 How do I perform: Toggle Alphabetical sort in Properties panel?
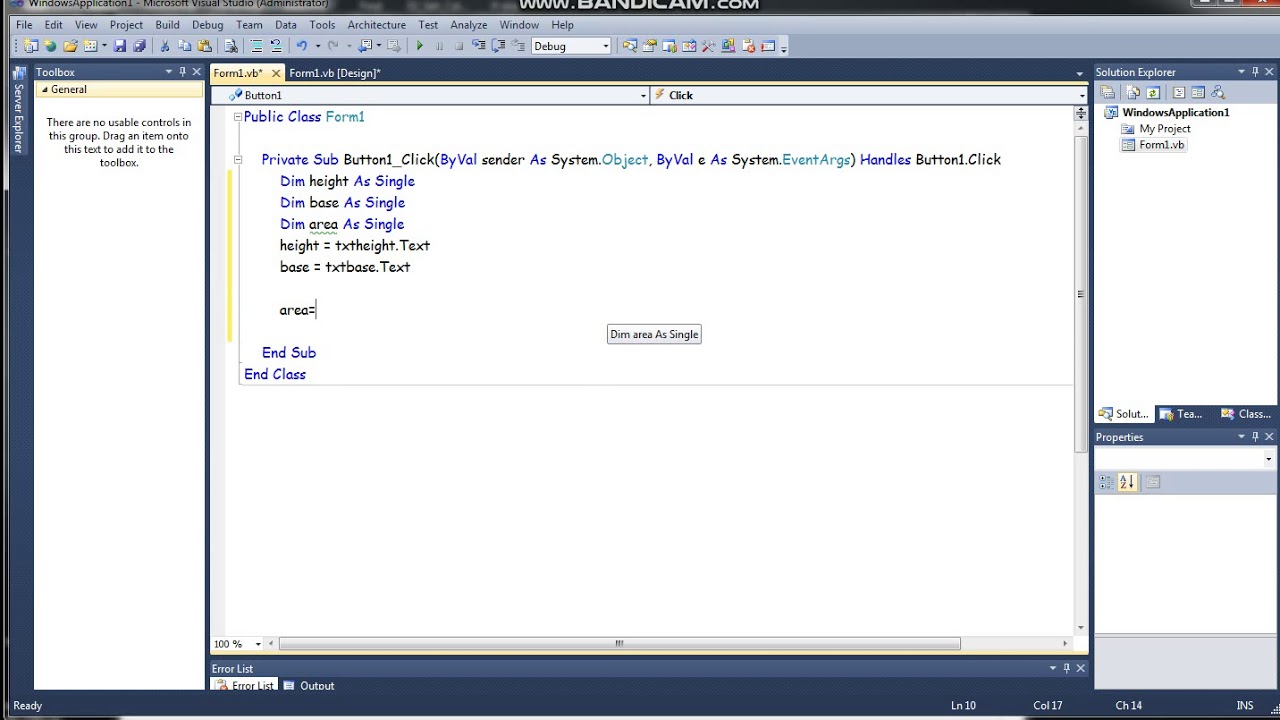coord(1127,482)
